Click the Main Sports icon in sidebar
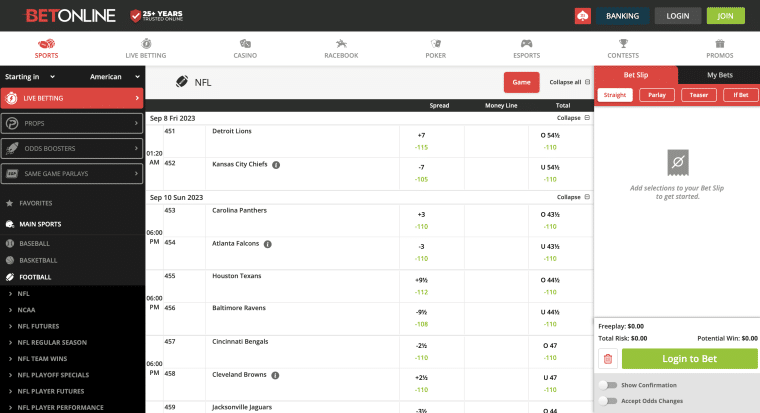 tap(10, 224)
